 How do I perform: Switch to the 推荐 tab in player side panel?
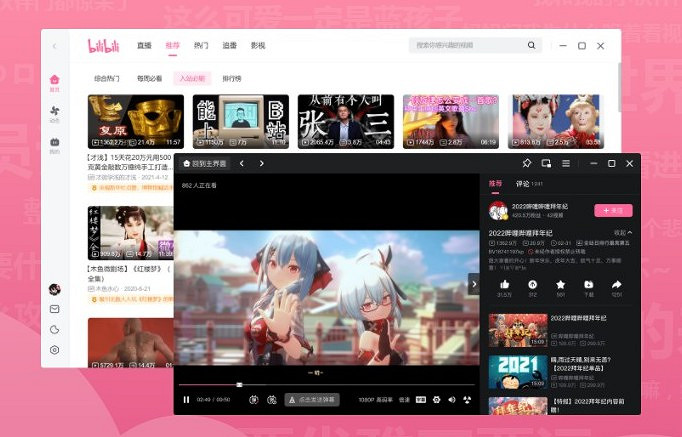(x=495, y=184)
